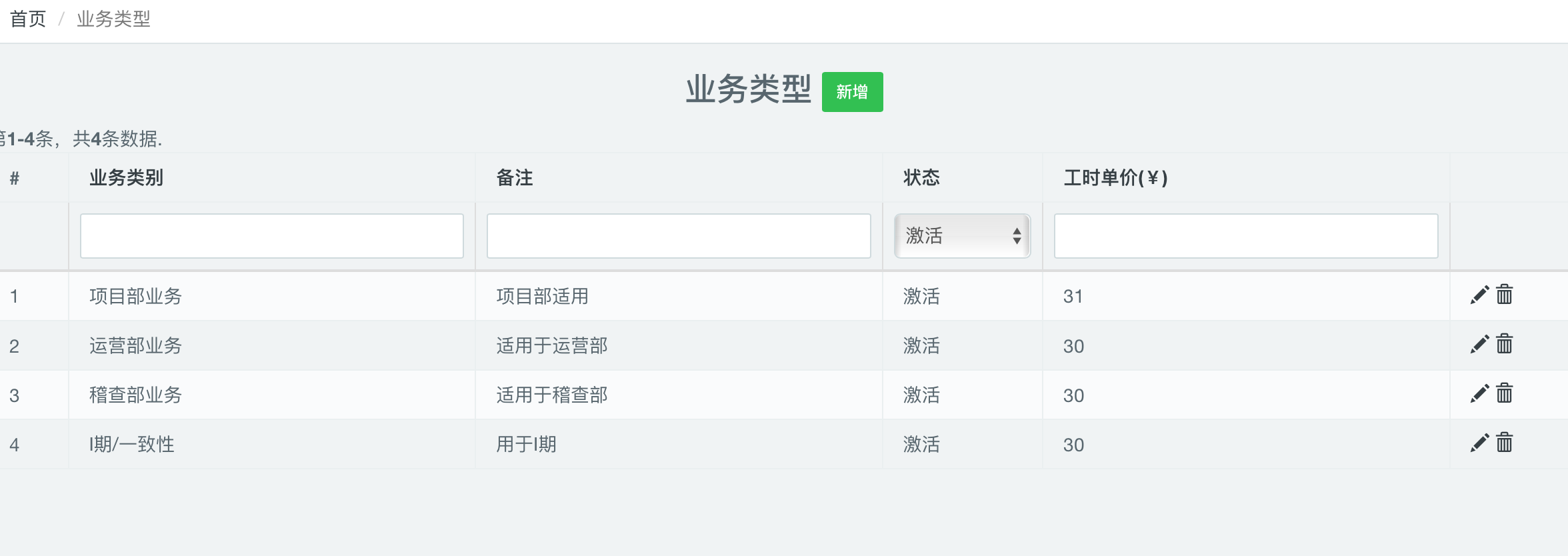This screenshot has height=556, width=1568.
Task: Sort by the 业务类别 column header
Action: tap(126, 177)
